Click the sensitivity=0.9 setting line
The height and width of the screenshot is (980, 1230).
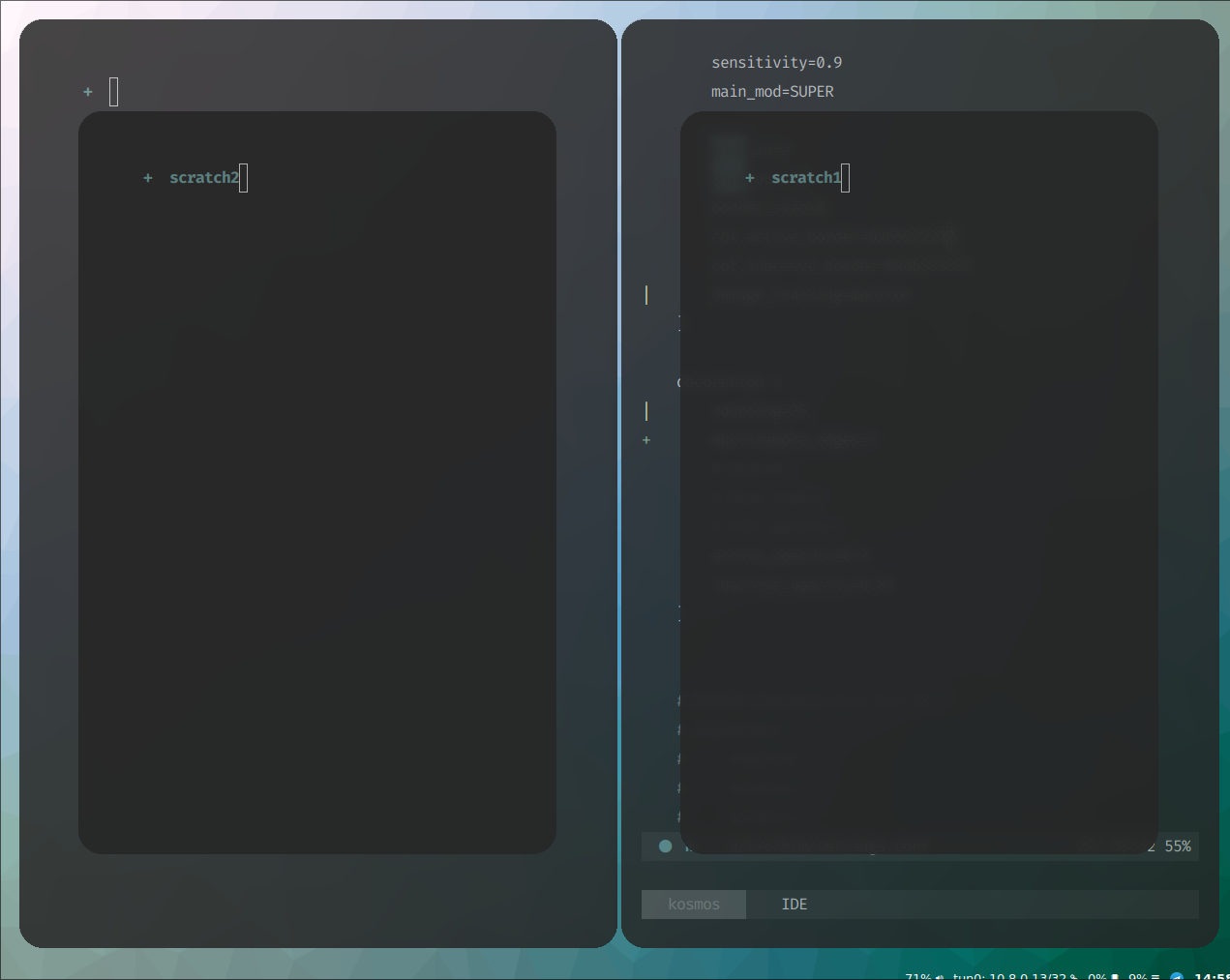tap(776, 61)
